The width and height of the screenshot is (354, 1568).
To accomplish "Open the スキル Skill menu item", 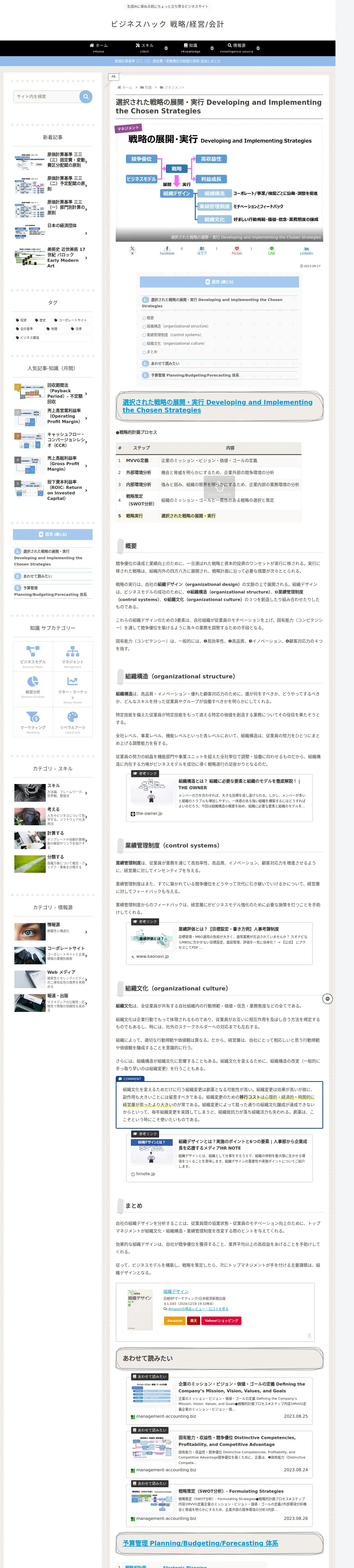I will [x=144, y=48].
